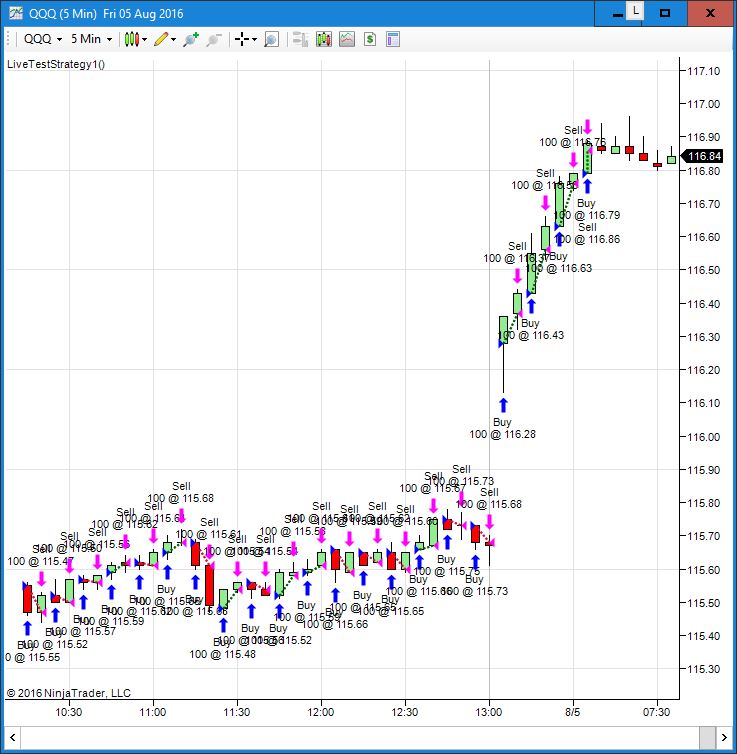
Task: Click the 07:30 time axis label
Action: point(656,712)
